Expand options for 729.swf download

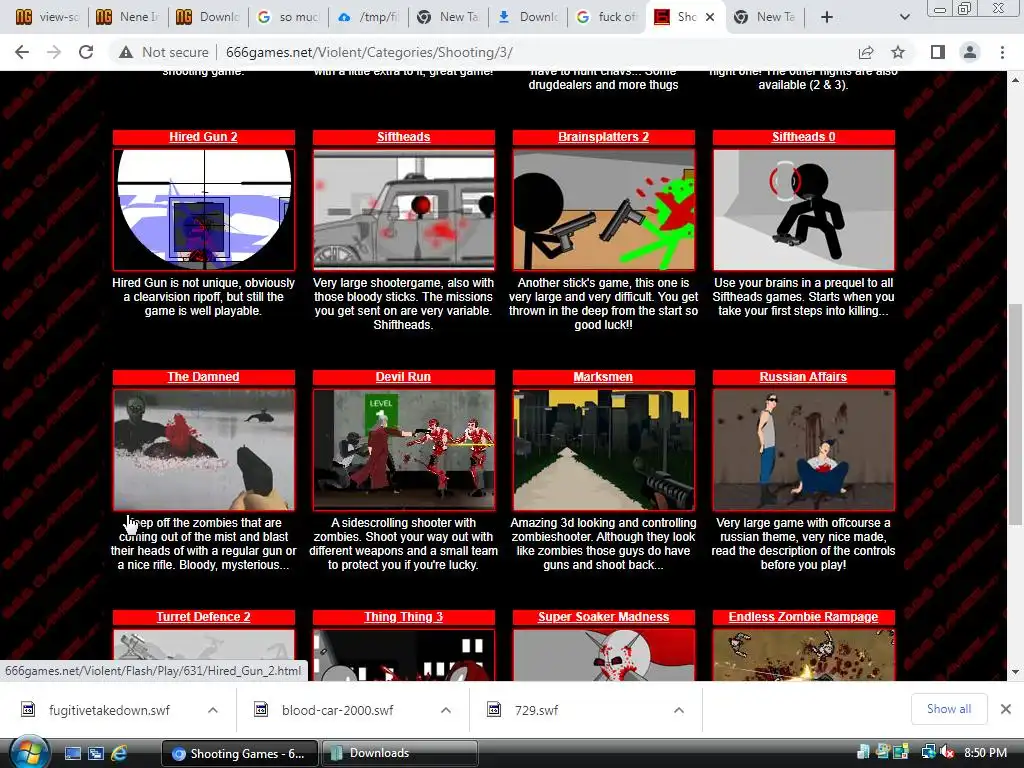(x=679, y=710)
